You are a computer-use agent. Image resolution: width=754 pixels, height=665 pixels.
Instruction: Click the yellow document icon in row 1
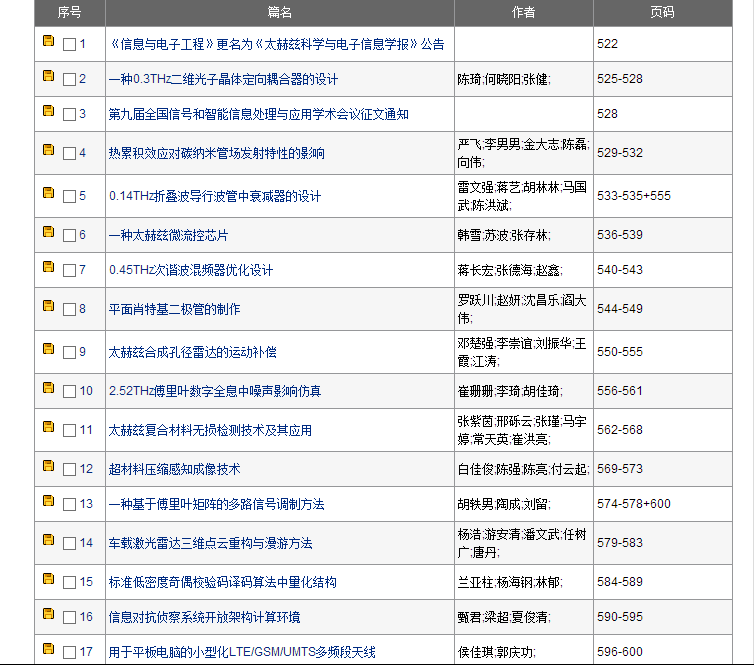pos(48,42)
